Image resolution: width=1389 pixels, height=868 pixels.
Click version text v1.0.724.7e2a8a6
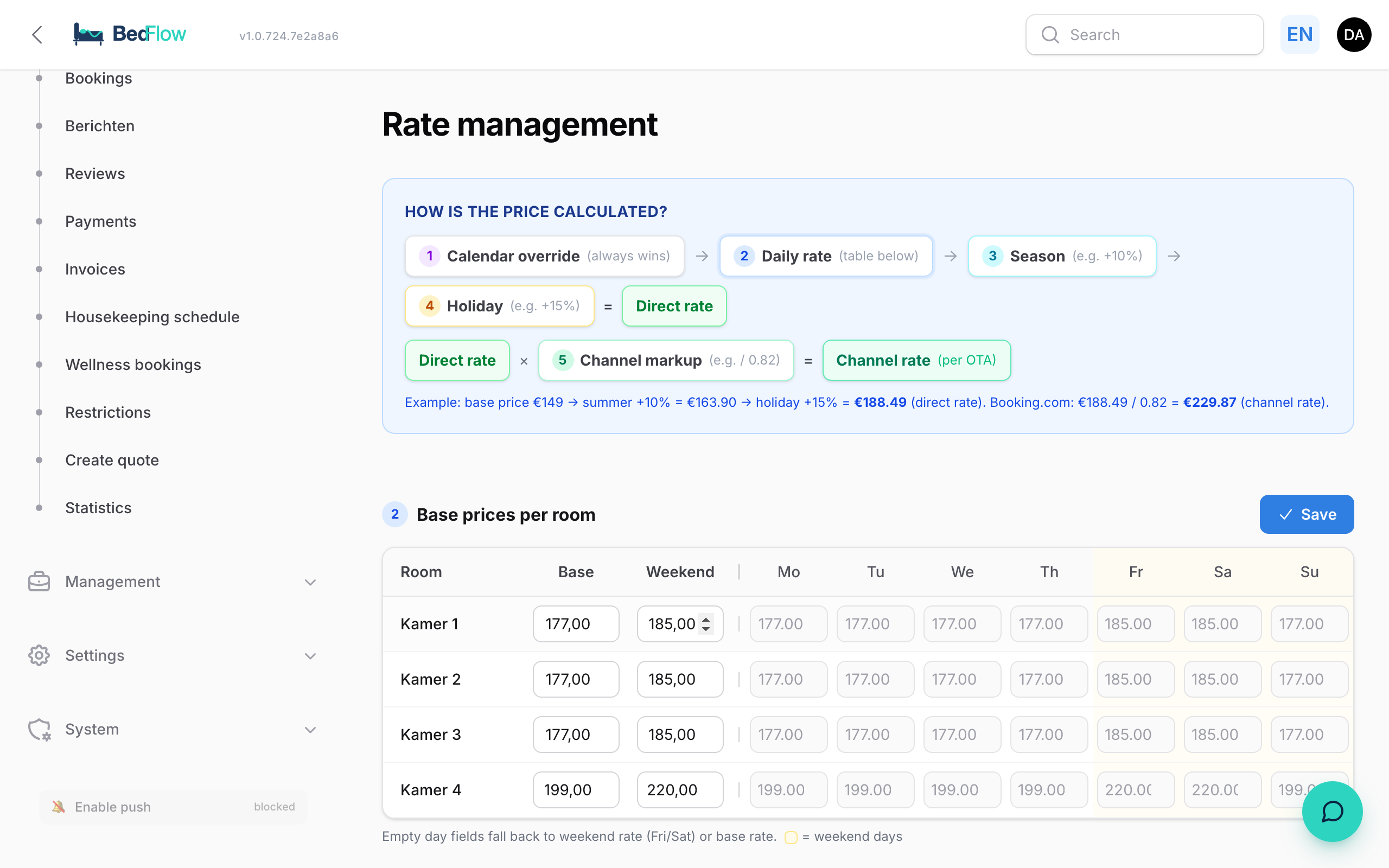coord(289,36)
